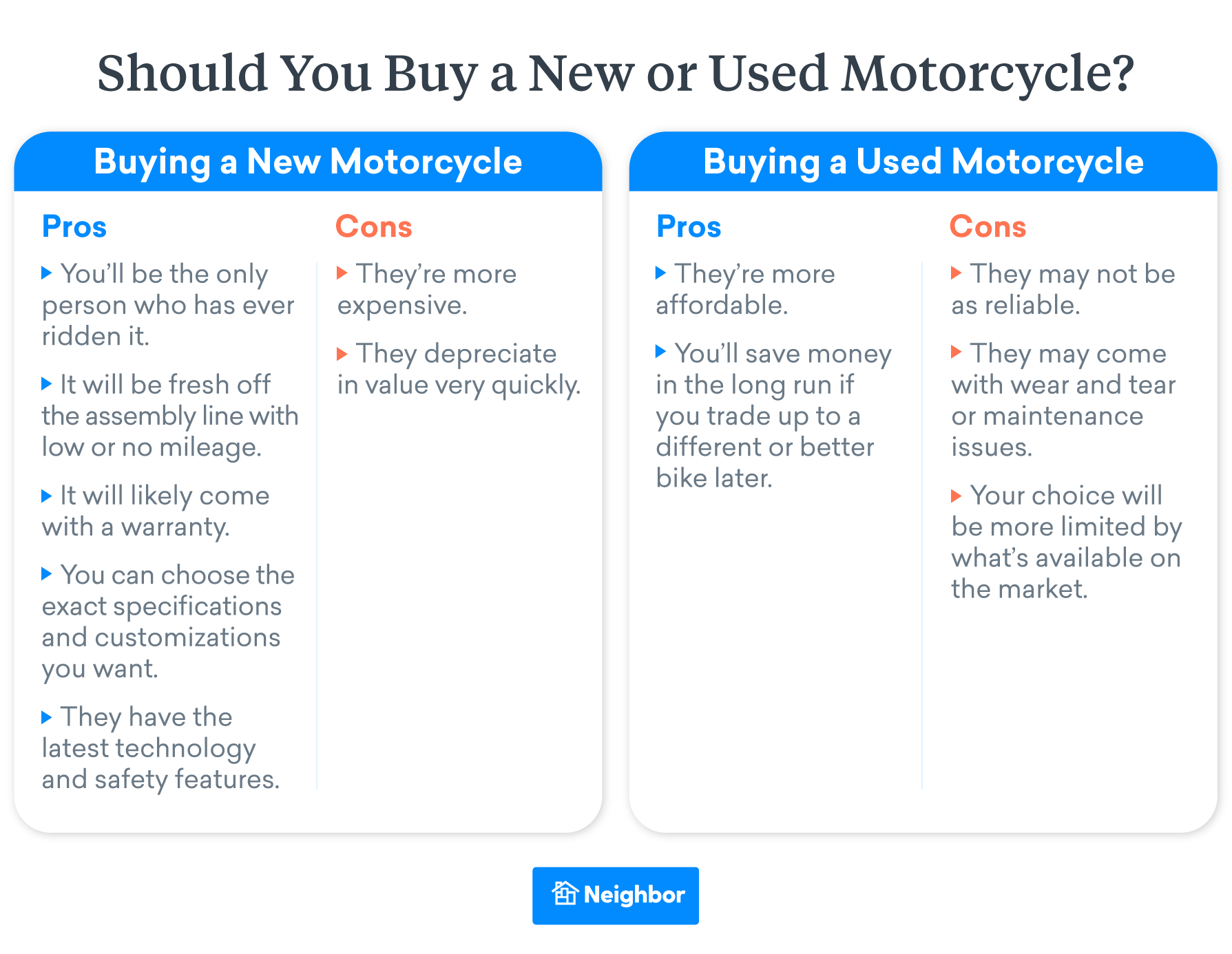Click the house icon in the Neighbor logo
This screenshot has width=1232, height=954.
565,893
